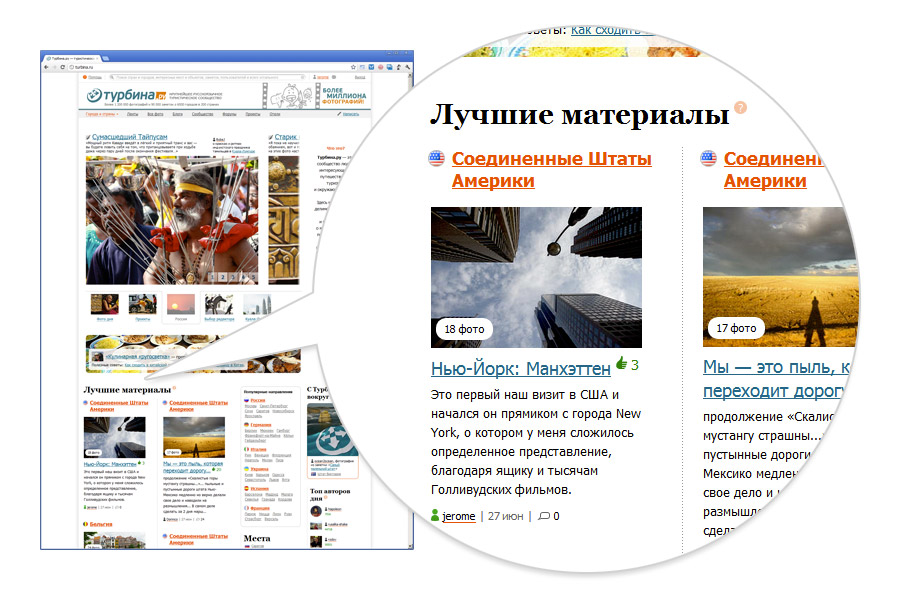Screen dimensions: 900x600
Task: Click the browser window vertical scrollbar
Action: (x=410, y=310)
